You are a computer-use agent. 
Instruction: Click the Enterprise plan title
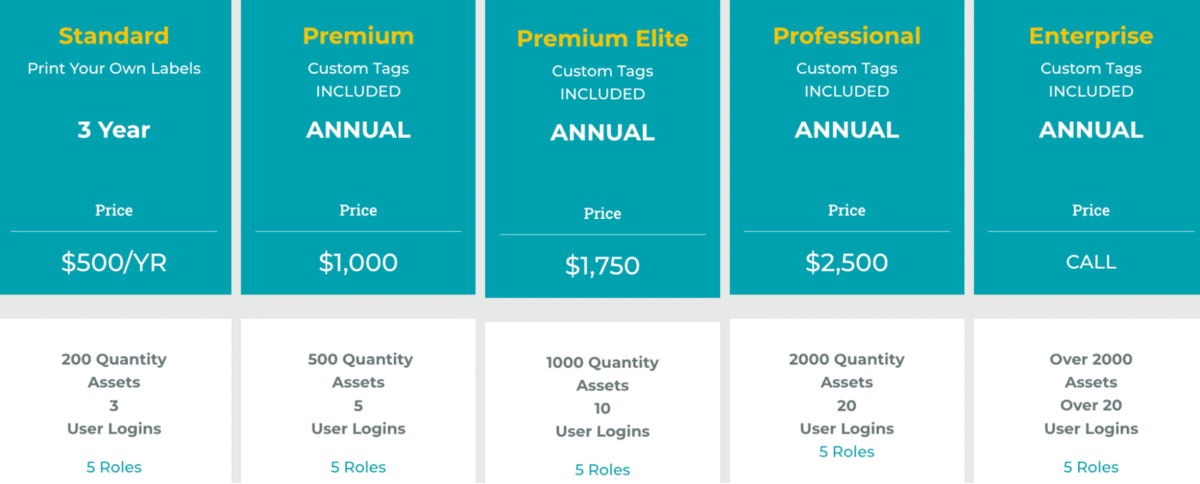click(x=1091, y=36)
